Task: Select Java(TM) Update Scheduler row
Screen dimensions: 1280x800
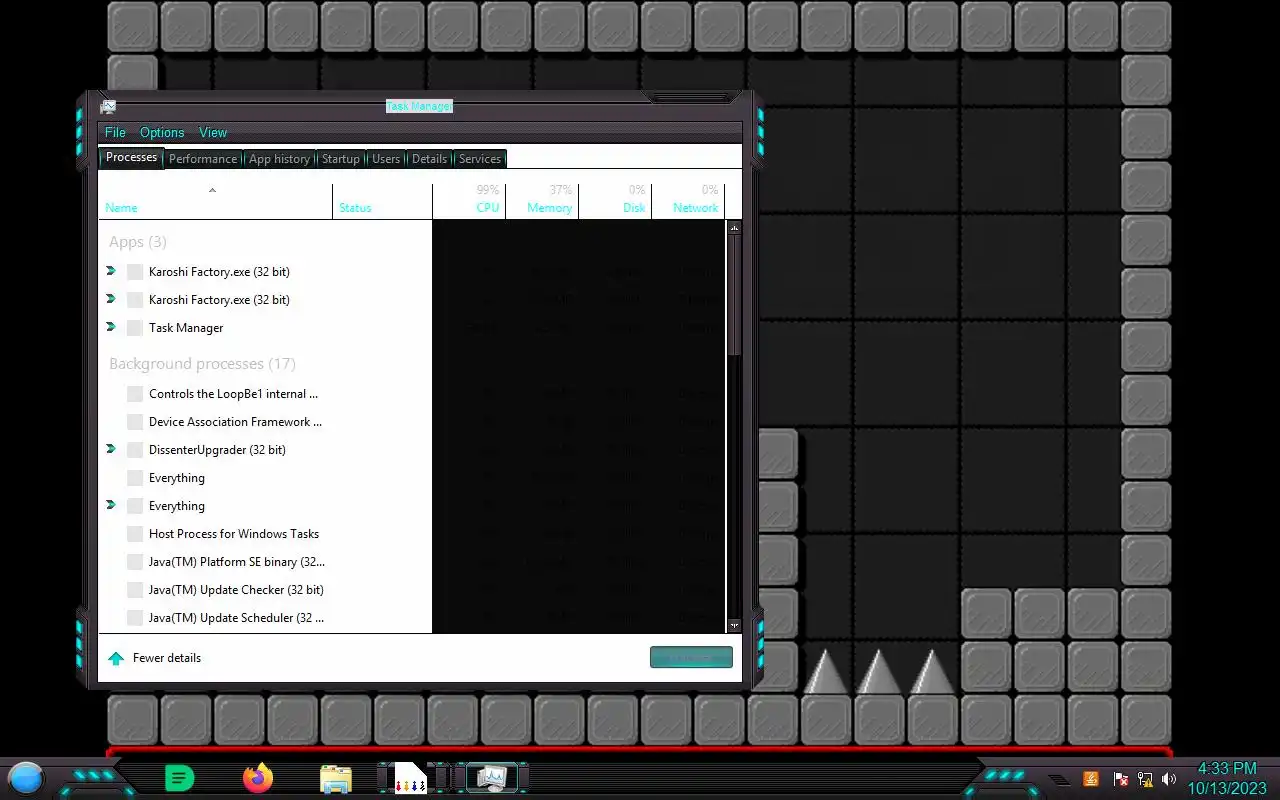Action: click(412, 618)
